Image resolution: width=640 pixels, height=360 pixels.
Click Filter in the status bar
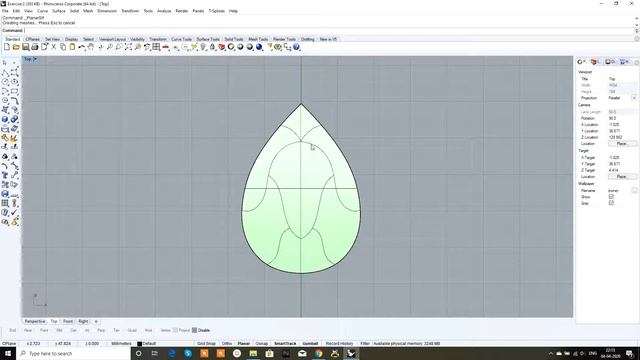point(365,344)
